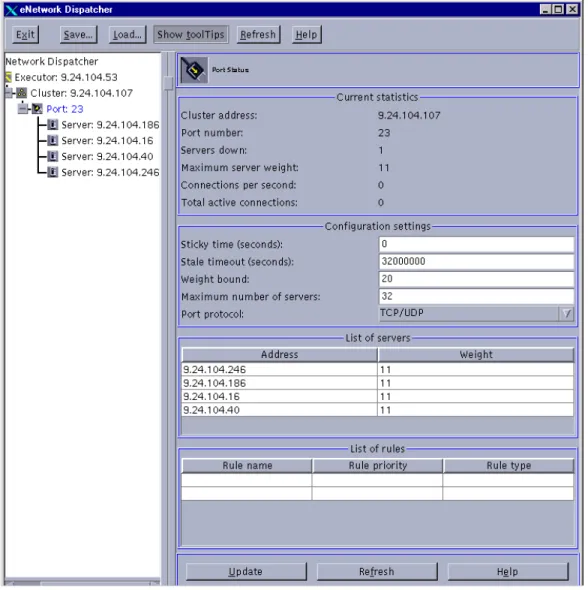Image resolution: width=588 pixels, height=590 pixels.
Task: Click the Stale timeout input field
Action: click(x=476, y=262)
